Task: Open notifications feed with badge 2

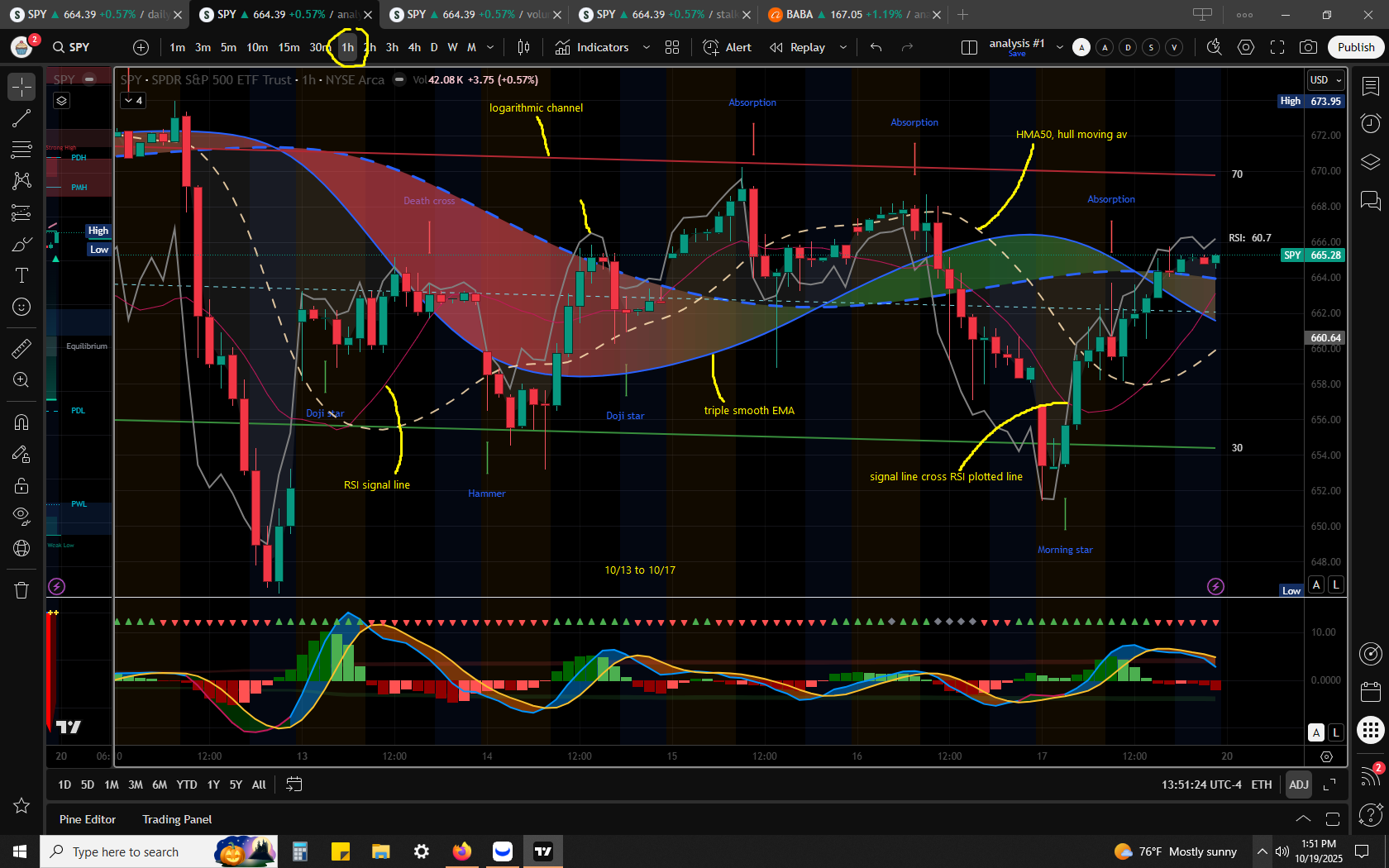Action: [1371, 775]
